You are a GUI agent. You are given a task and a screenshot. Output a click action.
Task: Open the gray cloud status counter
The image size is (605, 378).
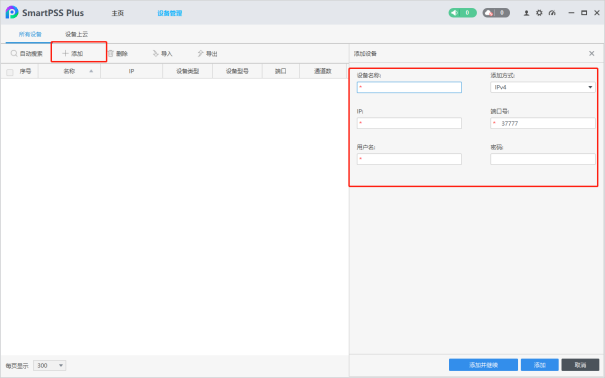pyautogui.click(x=496, y=13)
